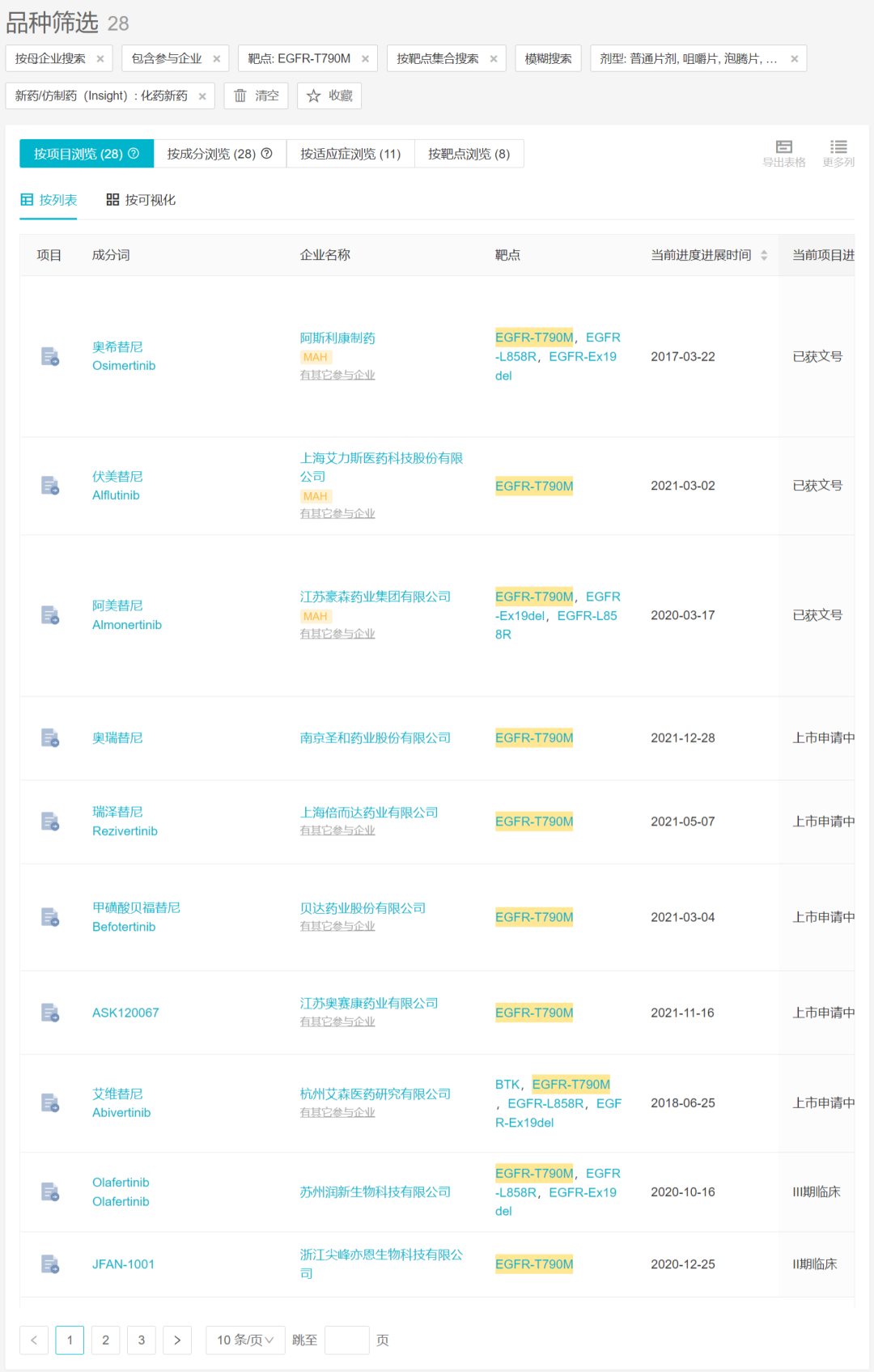Open project icon for 瑞泽替尼 row
The width and height of the screenshot is (874, 1372).
pyautogui.click(x=50, y=822)
